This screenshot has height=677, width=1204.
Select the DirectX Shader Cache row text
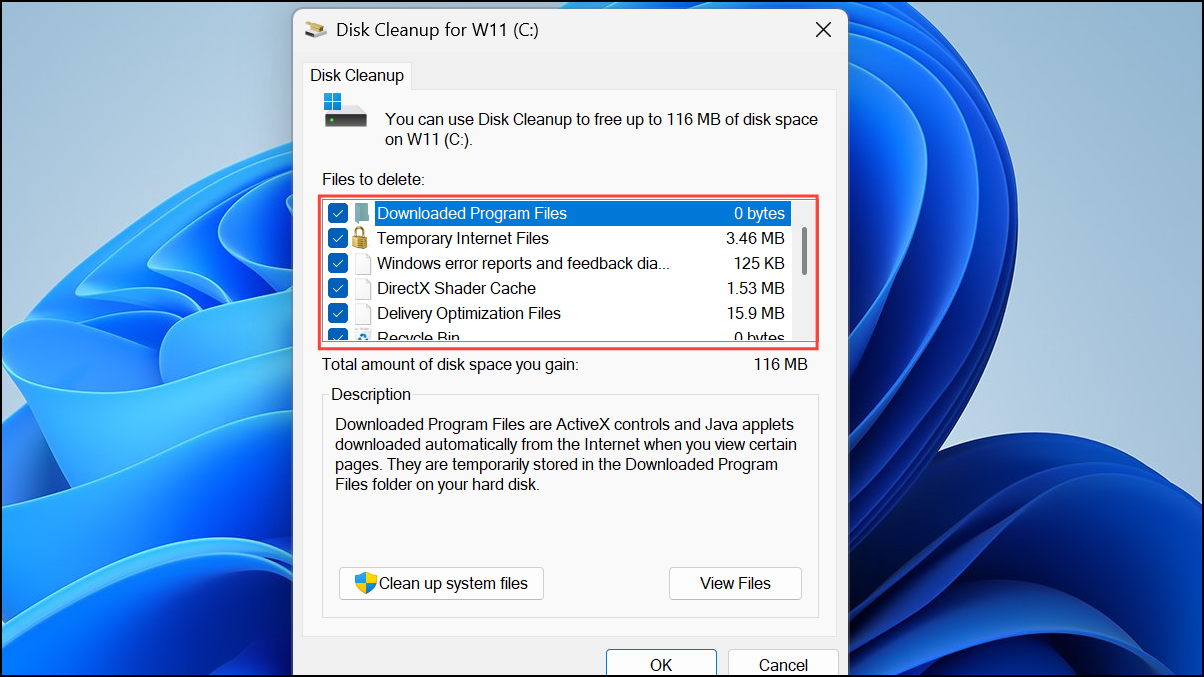coord(456,289)
